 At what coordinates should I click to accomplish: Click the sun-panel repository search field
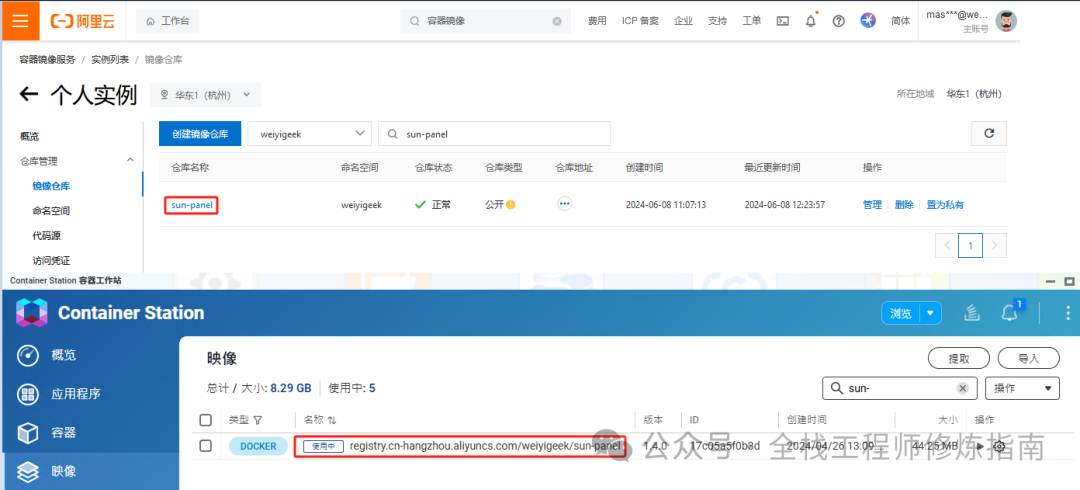494,134
